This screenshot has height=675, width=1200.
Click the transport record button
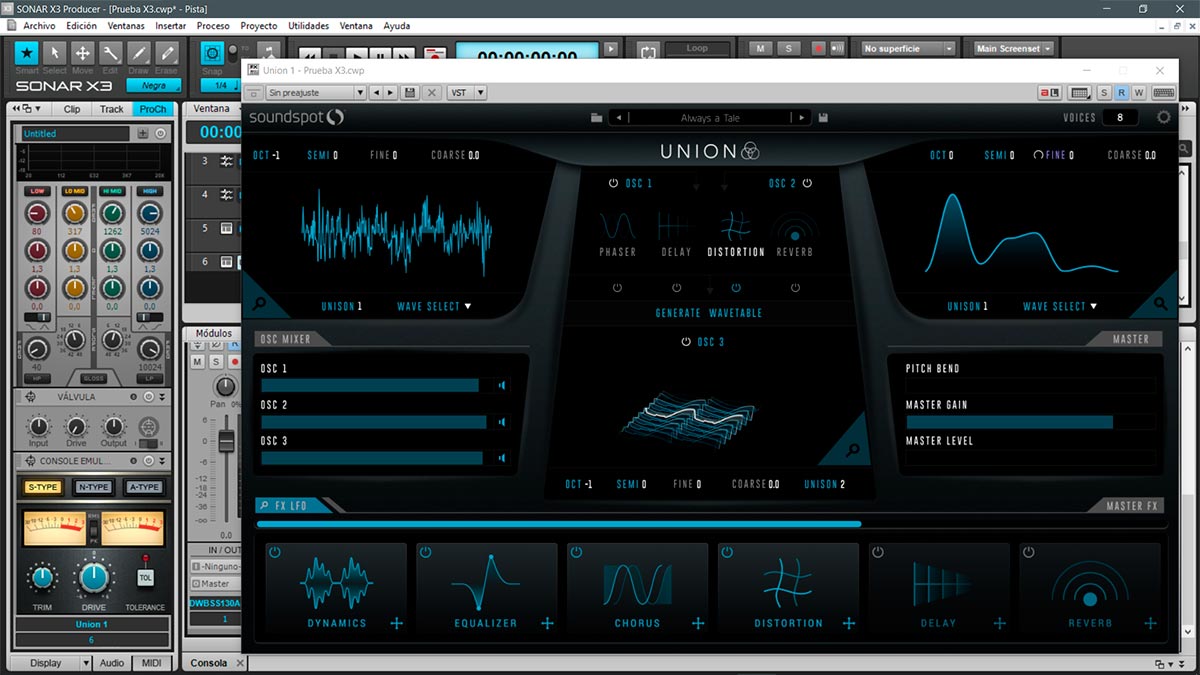click(433, 52)
